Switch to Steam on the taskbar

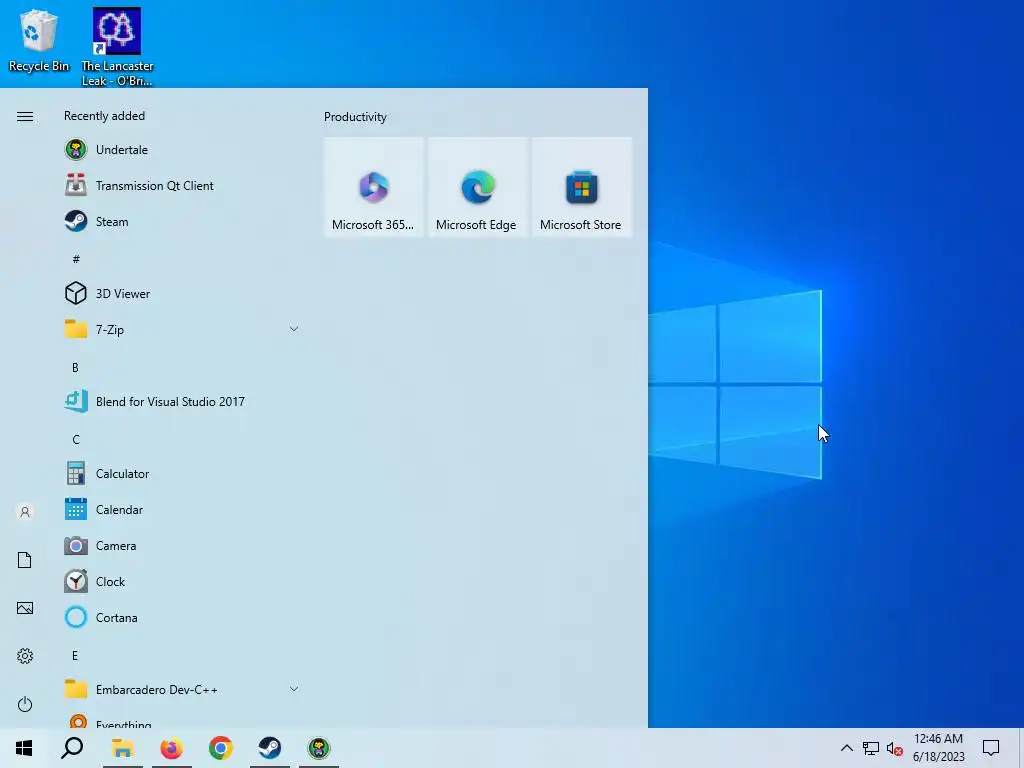pyautogui.click(x=270, y=748)
